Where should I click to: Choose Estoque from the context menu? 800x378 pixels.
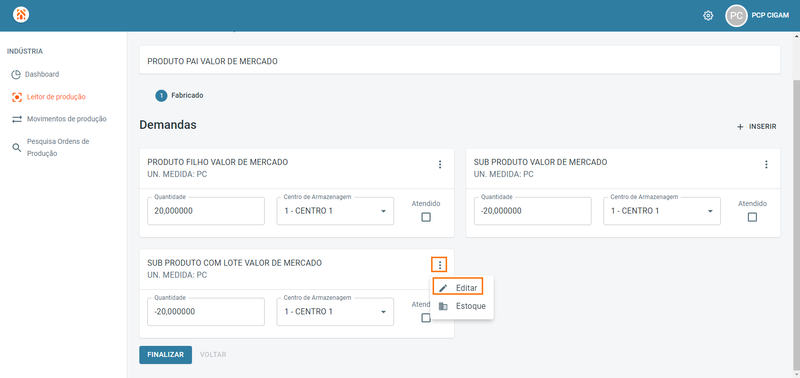[x=463, y=307]
